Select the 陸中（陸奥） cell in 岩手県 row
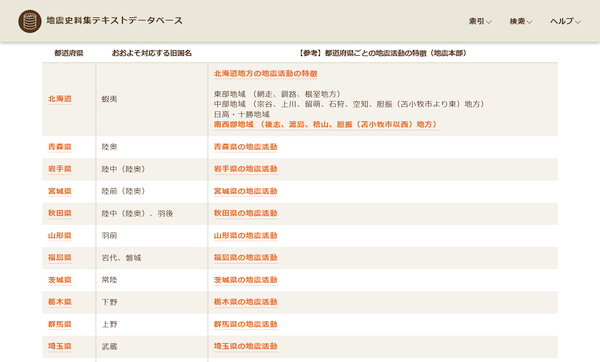Viewport: 600px width, 362px height. coord(123,169)
